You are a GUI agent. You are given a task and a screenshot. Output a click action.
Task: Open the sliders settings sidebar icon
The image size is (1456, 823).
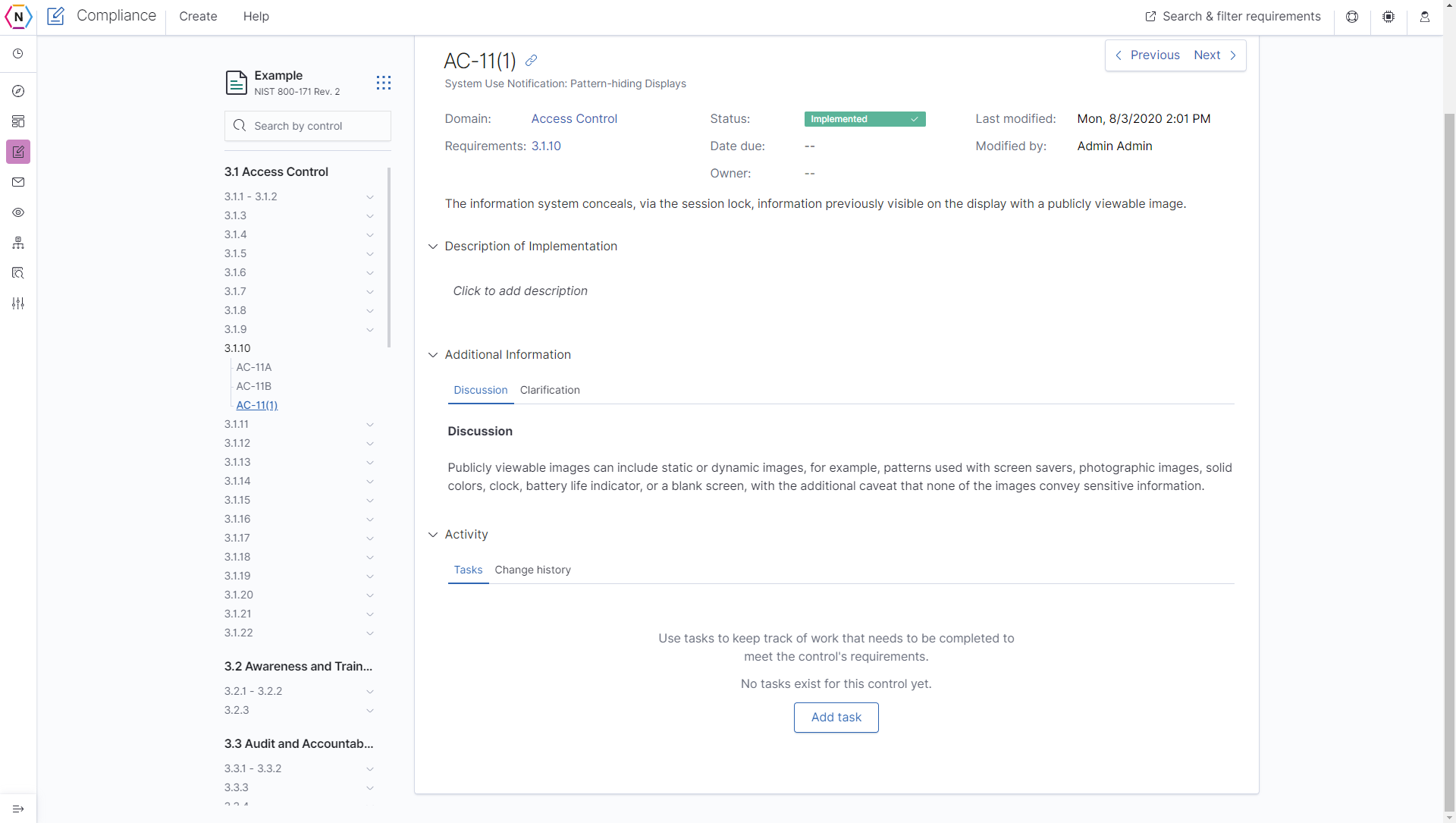(x=18, y=303)
